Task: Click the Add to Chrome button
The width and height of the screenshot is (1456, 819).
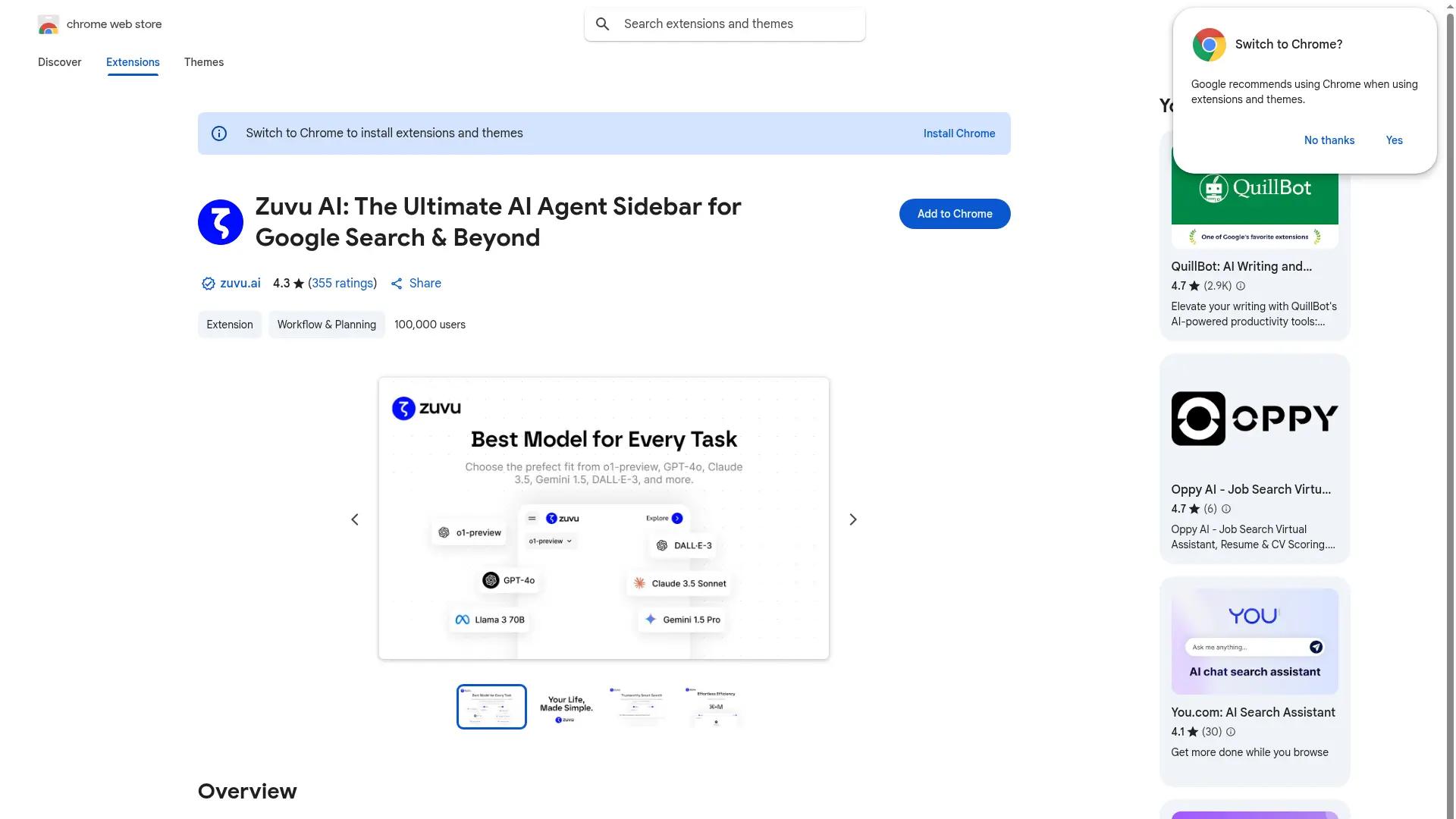Action: tap(954, 214)
